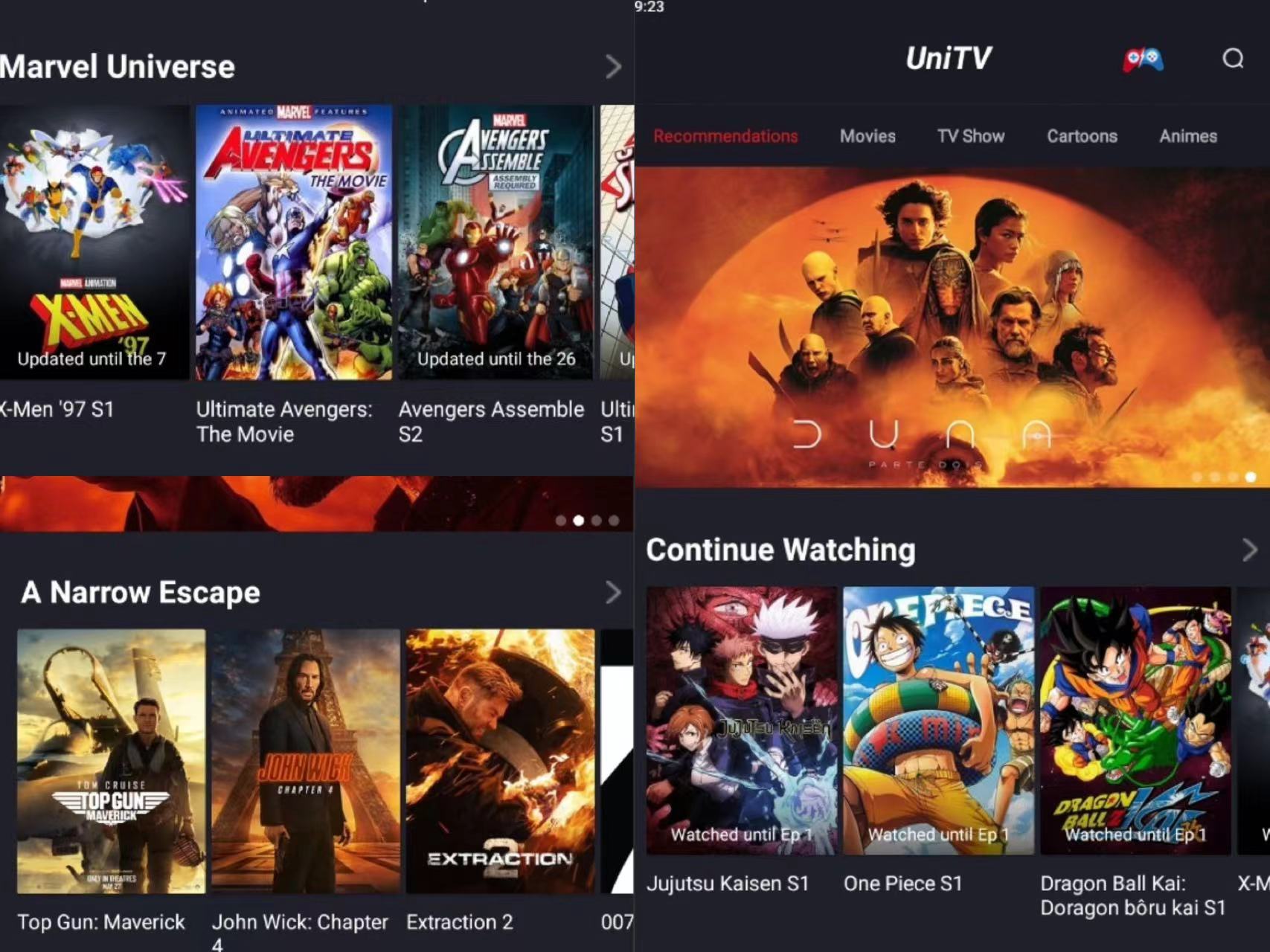Open the Cartoons tab
The image size is (1270, 952).
click(1082, 136)
